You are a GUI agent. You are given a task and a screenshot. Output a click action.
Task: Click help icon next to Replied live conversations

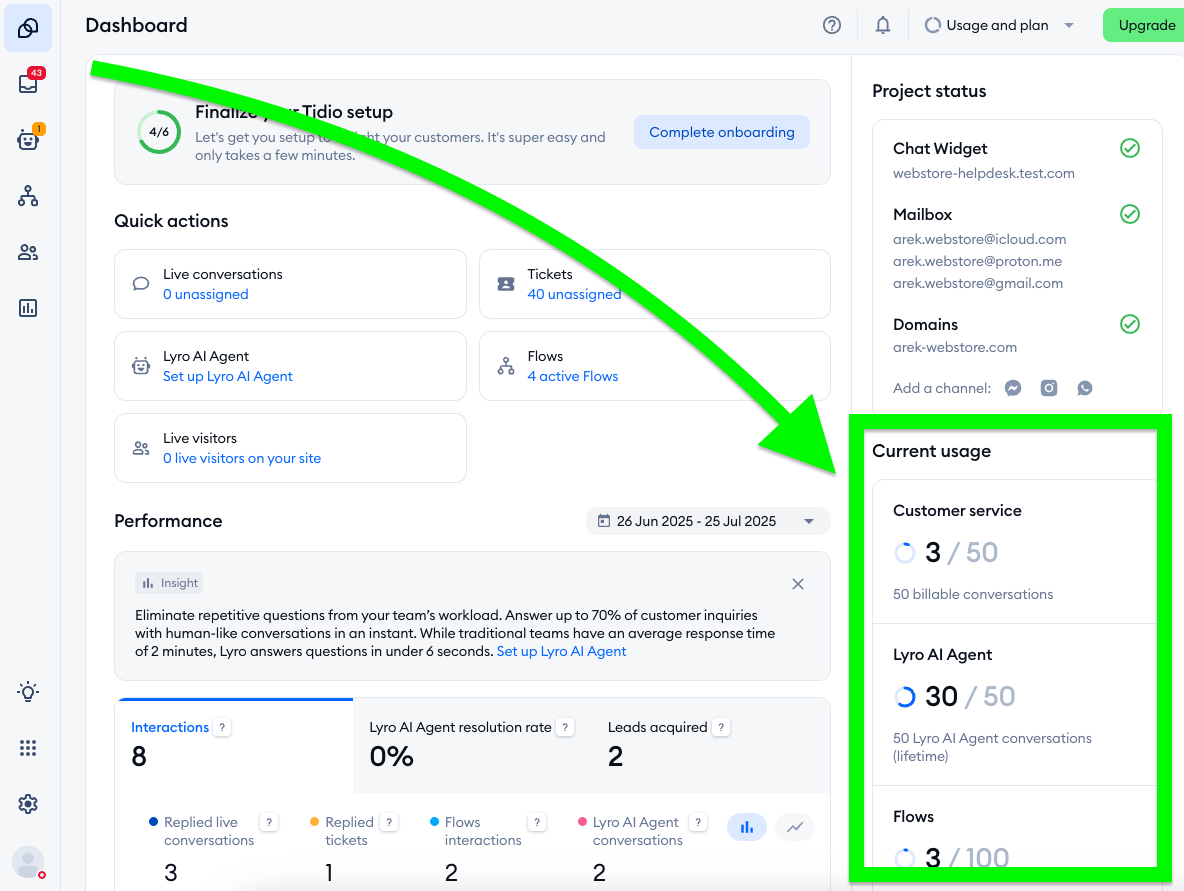269,822
